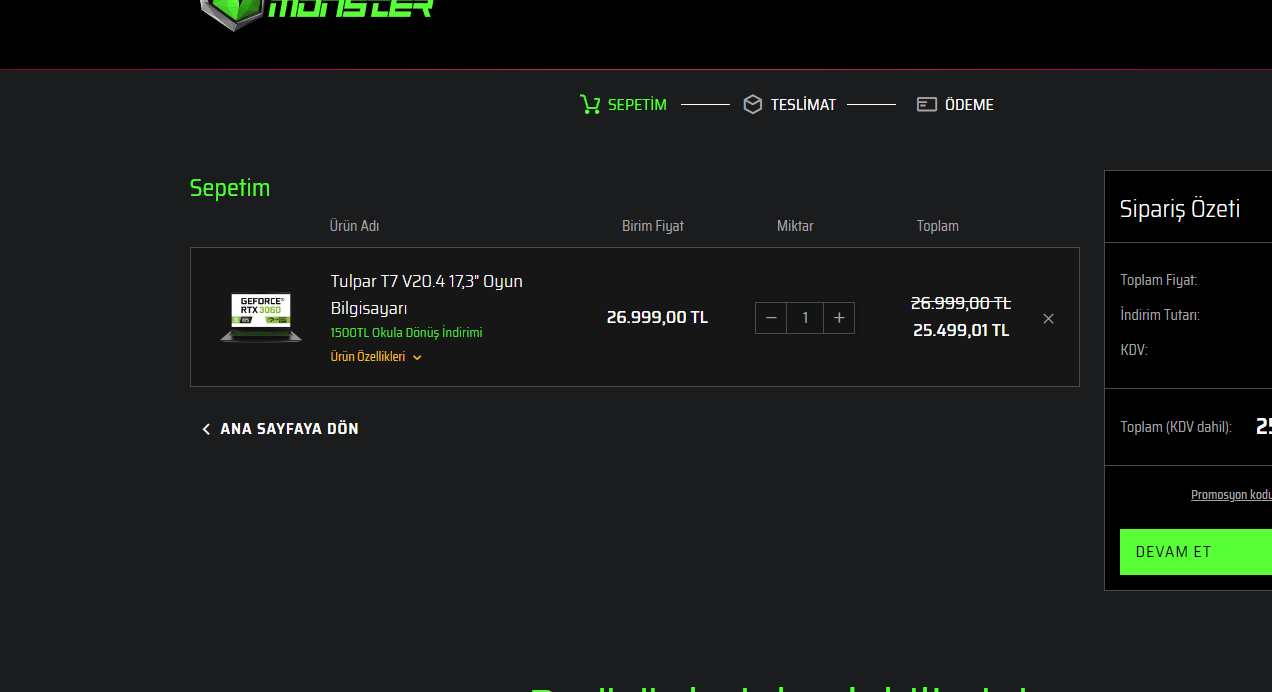The height and width of the screenshot is (692, 1272).
Task: Increase quantity with the plus button
Action: 839,318
